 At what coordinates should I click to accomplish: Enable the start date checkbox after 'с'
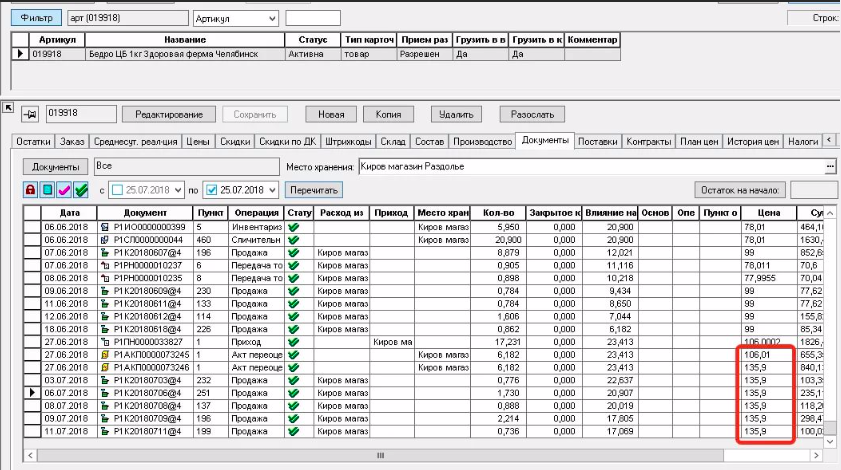(117, 190)
